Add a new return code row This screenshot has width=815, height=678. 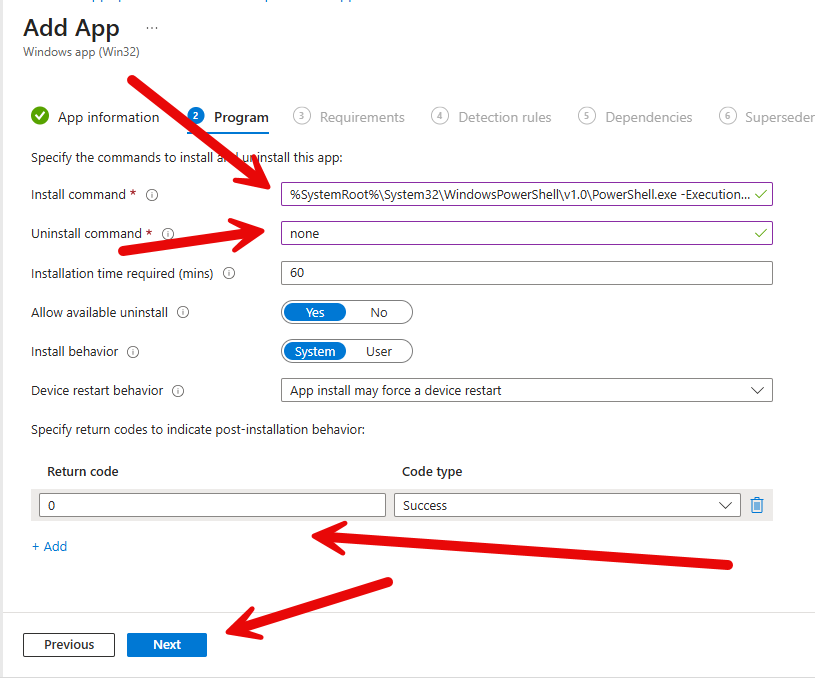pyautogui.click(x=50, y=546)
